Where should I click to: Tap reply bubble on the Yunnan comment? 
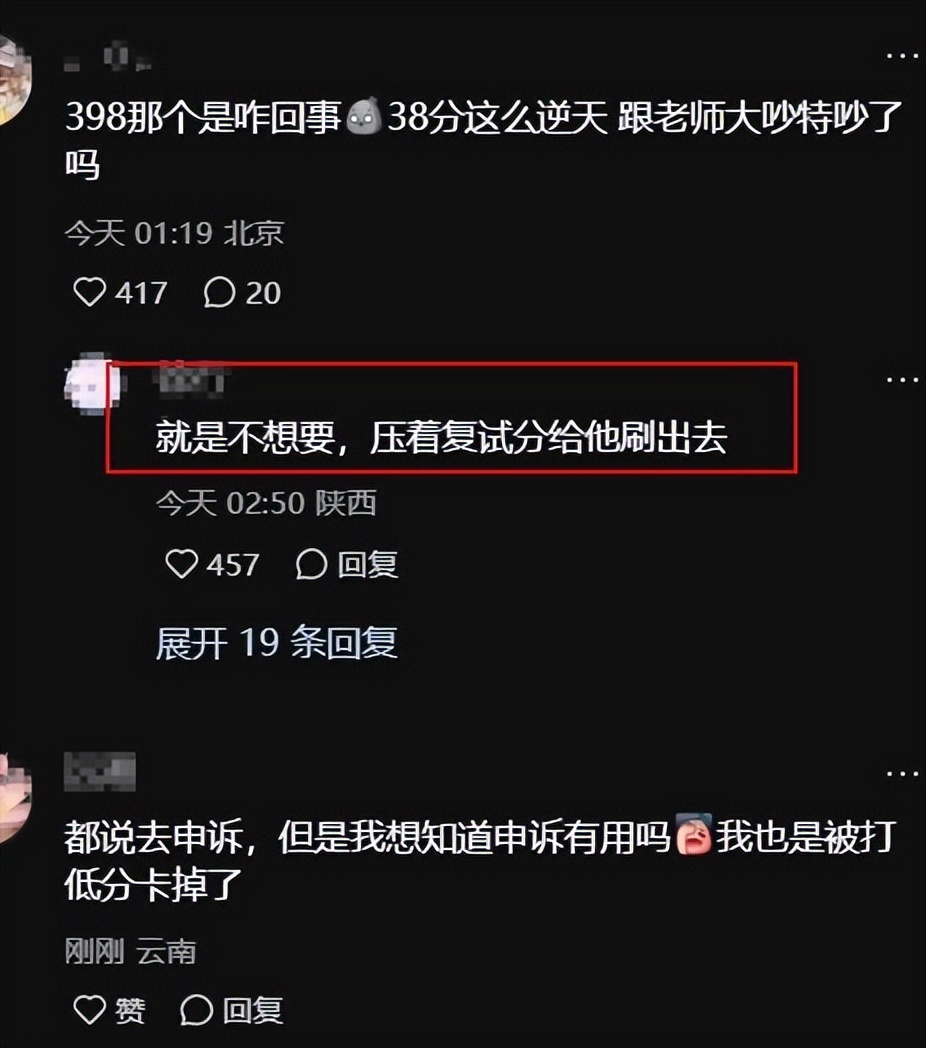(x=197, y=1010)
